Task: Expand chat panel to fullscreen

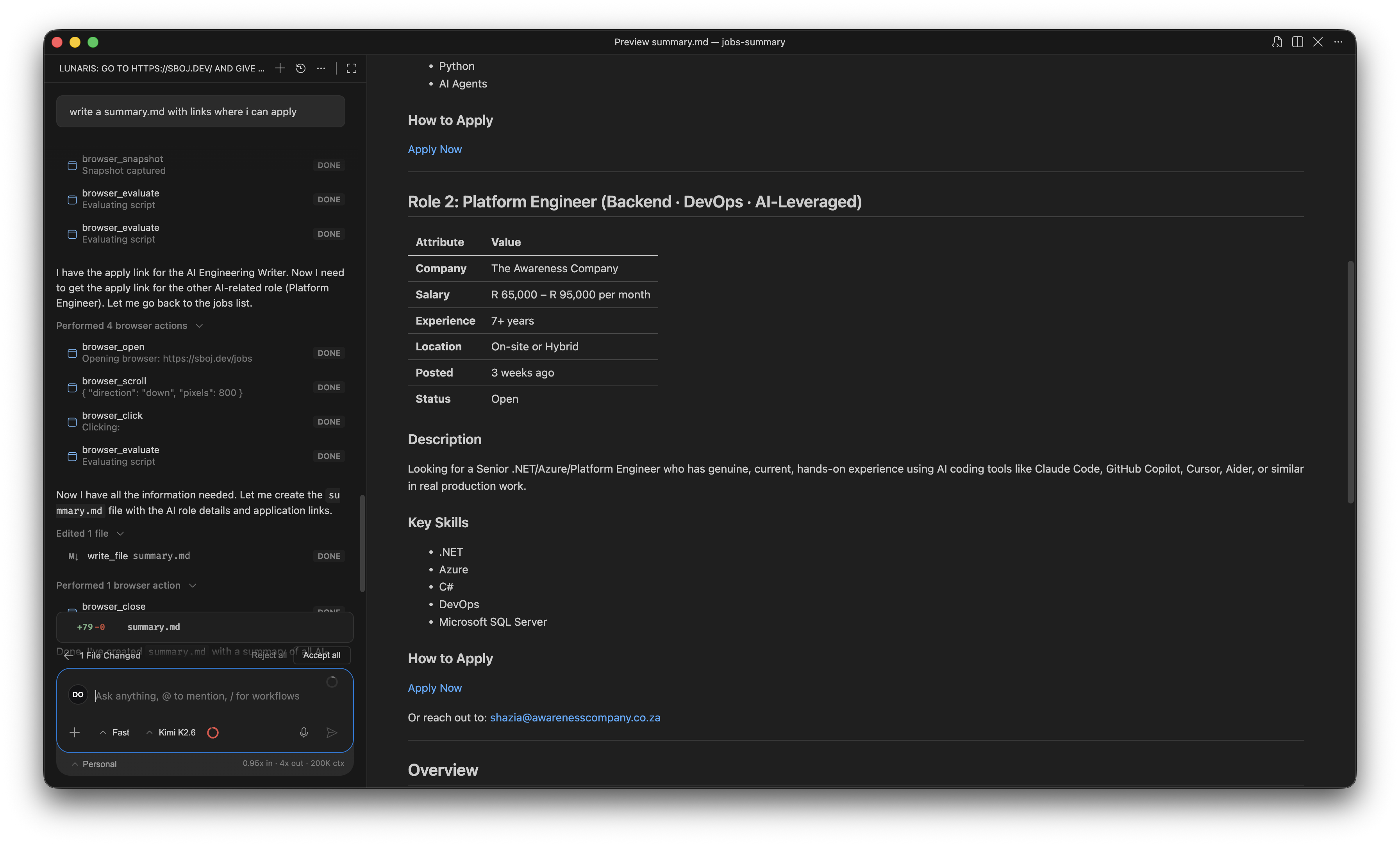Action: coord(352,68)
